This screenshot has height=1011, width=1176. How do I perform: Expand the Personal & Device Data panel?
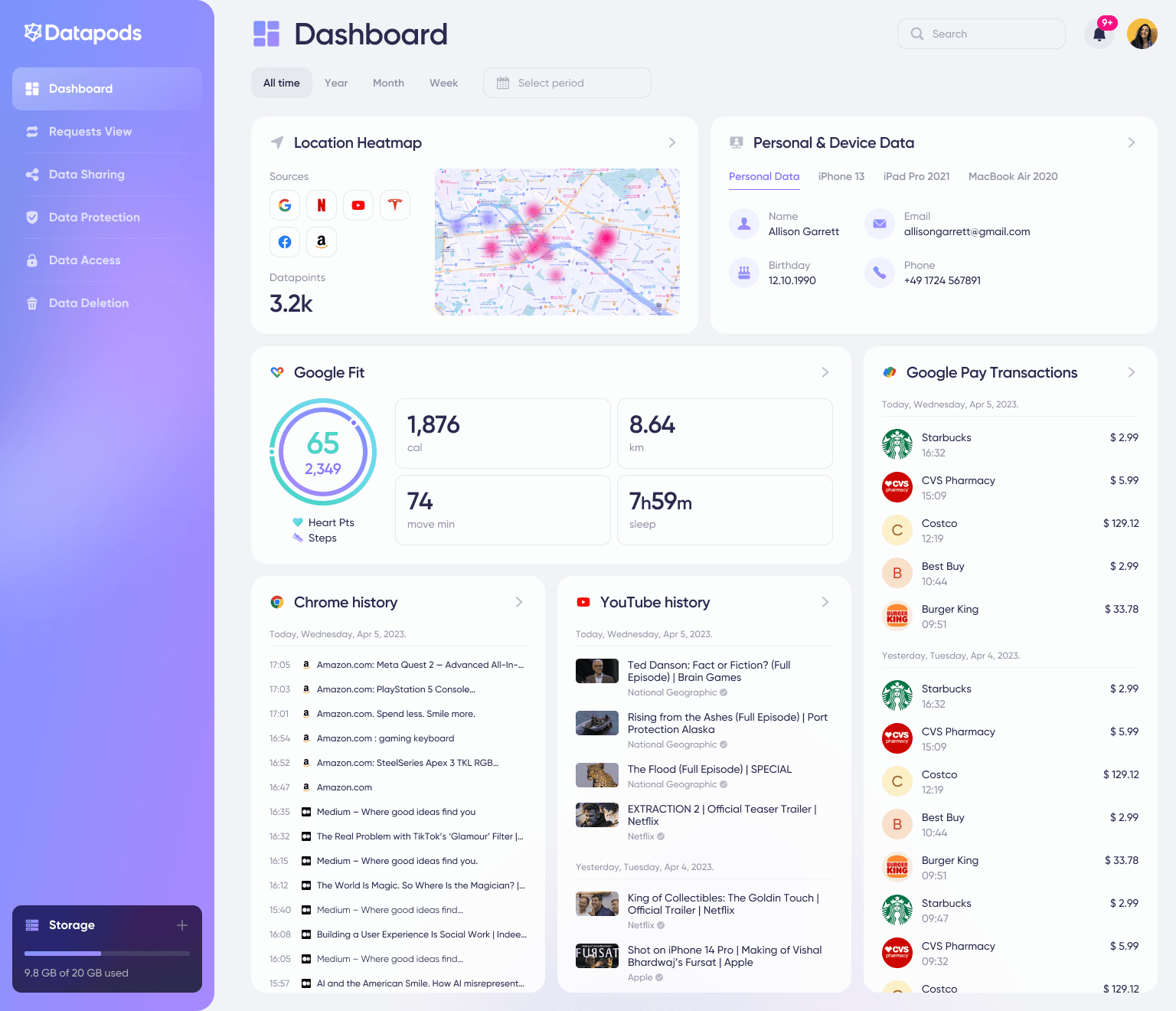1131,142
